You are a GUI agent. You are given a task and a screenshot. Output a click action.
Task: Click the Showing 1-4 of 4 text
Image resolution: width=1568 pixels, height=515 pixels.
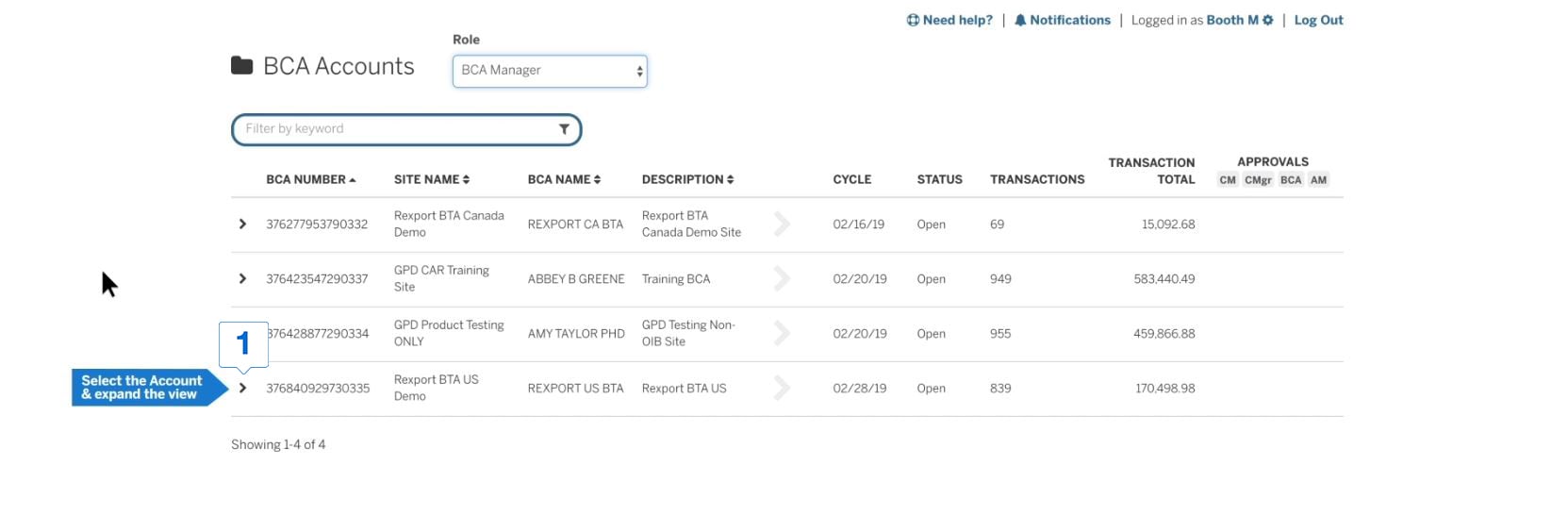(x=278, y=444)
